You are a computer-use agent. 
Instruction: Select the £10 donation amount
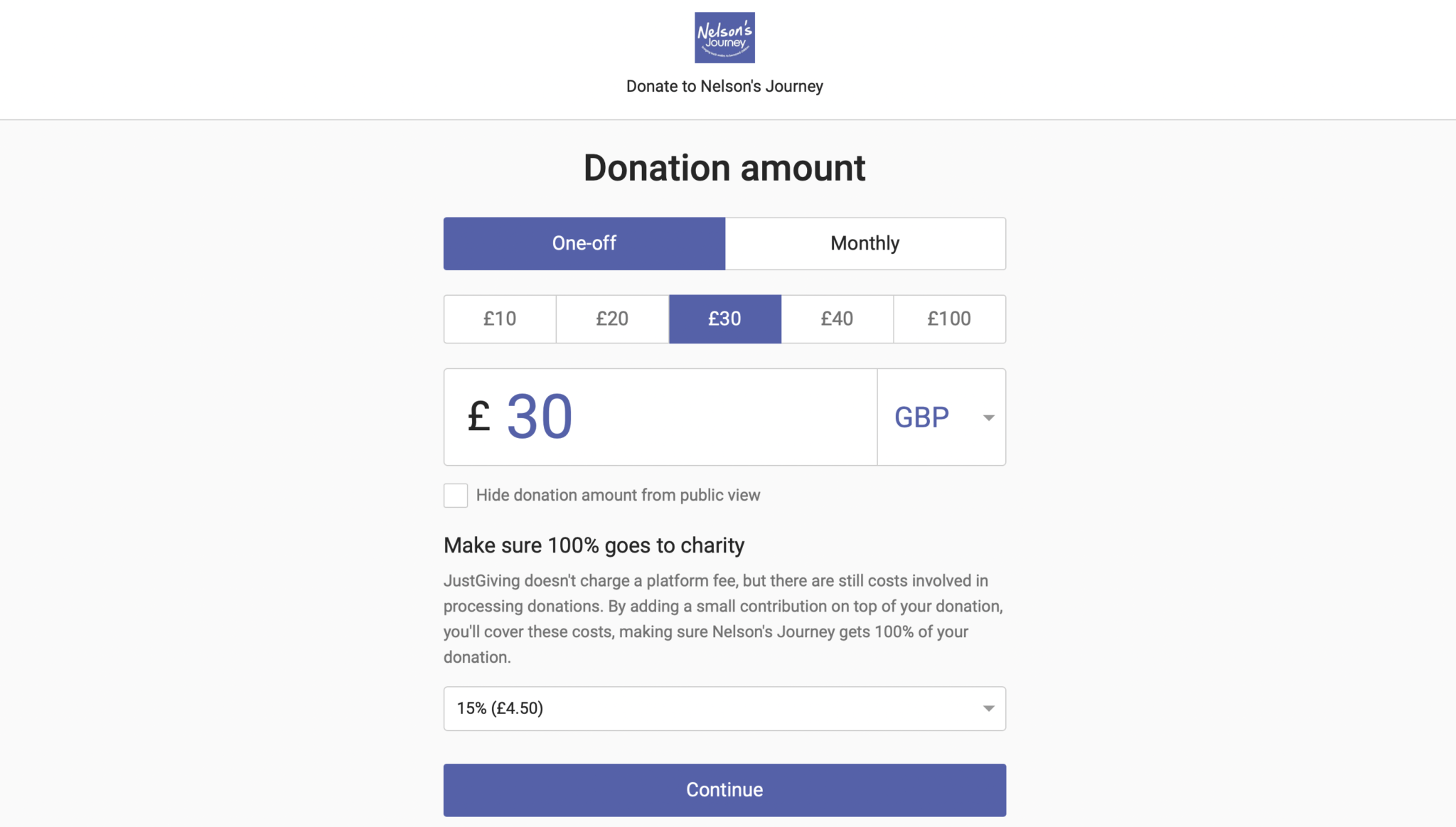click(499, 318)
